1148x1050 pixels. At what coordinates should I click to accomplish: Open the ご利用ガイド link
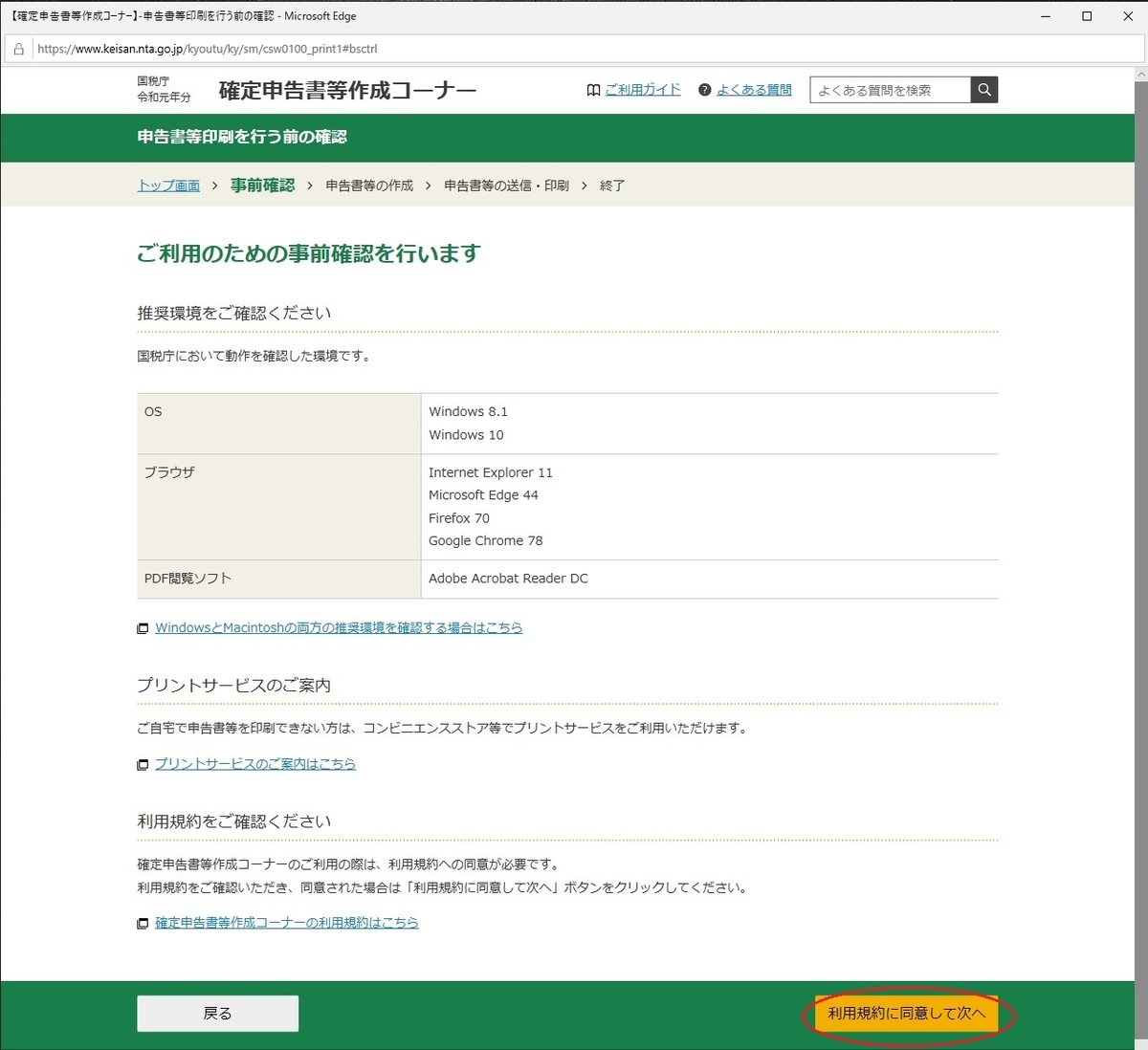tap(643, 90)
